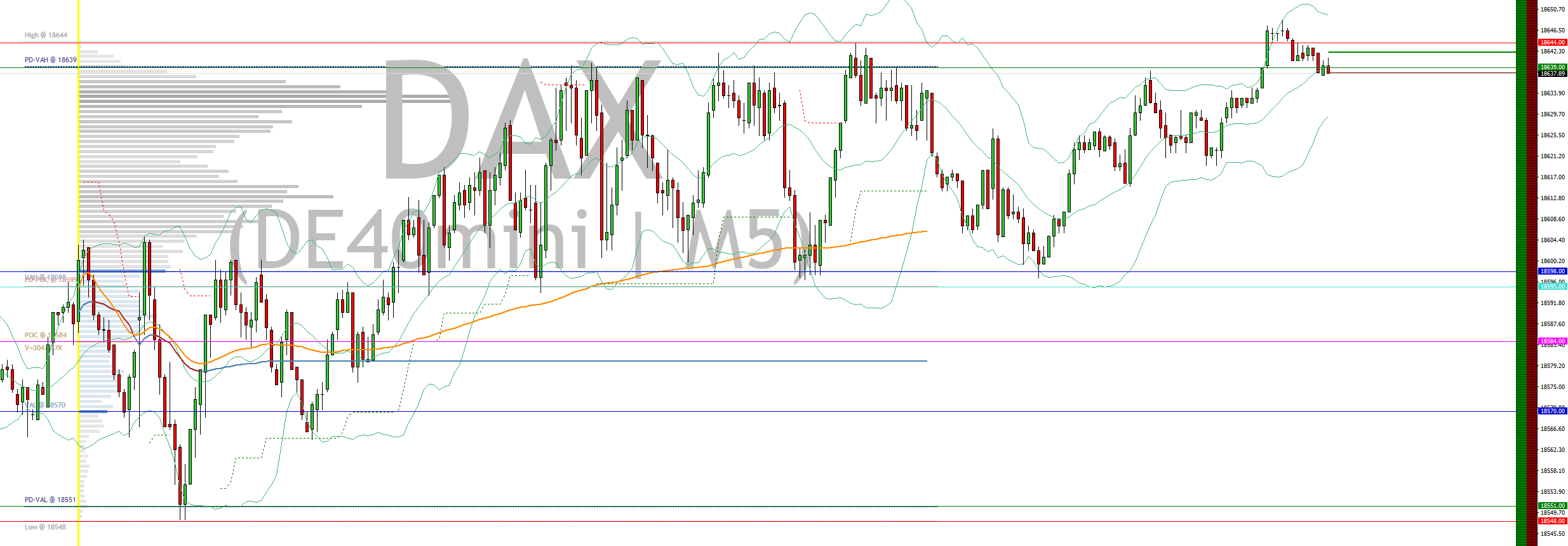Select the cyan 18595.00 price tag

click(x=1552, y=287)
